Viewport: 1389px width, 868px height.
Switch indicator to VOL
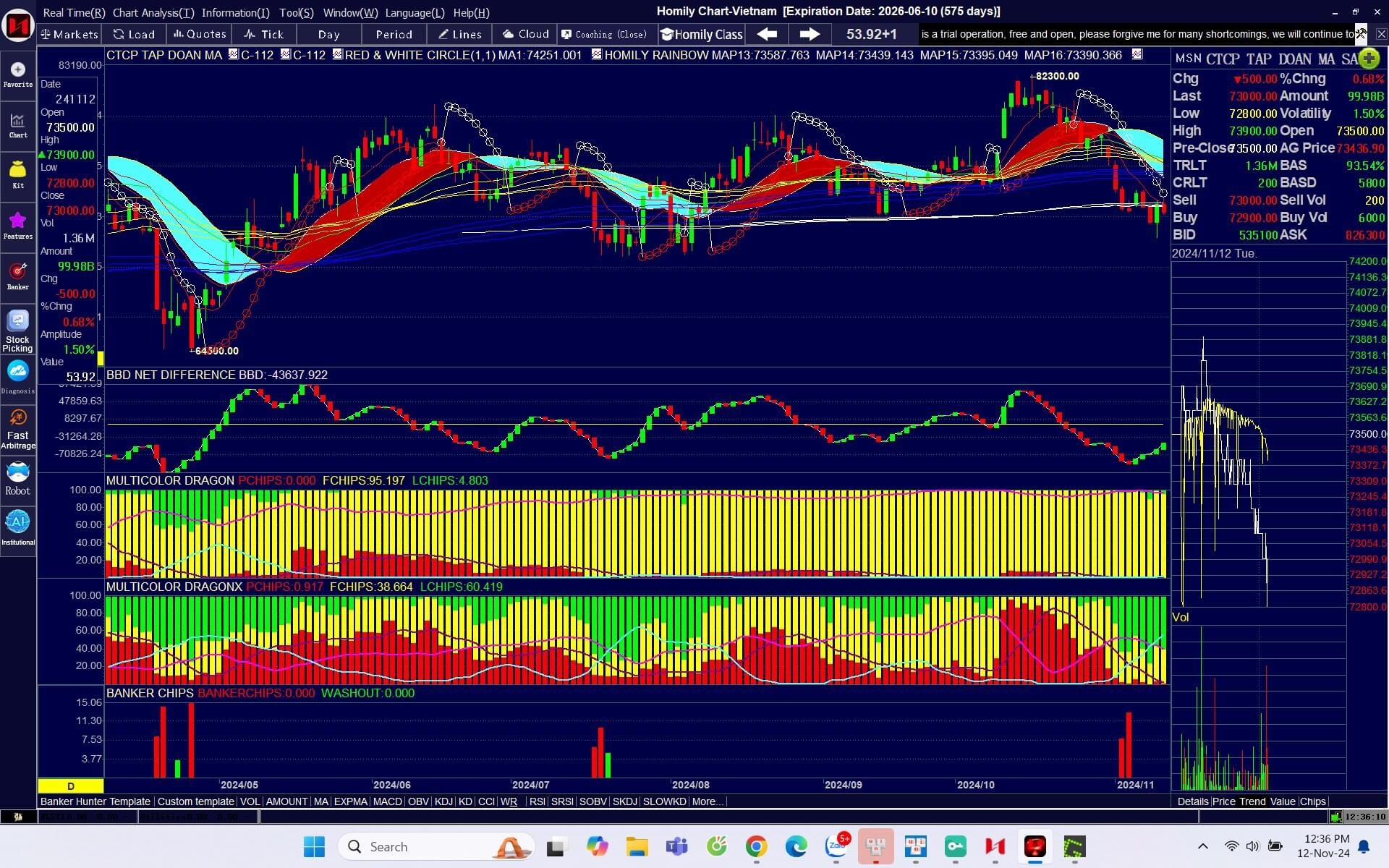[250, 801]
